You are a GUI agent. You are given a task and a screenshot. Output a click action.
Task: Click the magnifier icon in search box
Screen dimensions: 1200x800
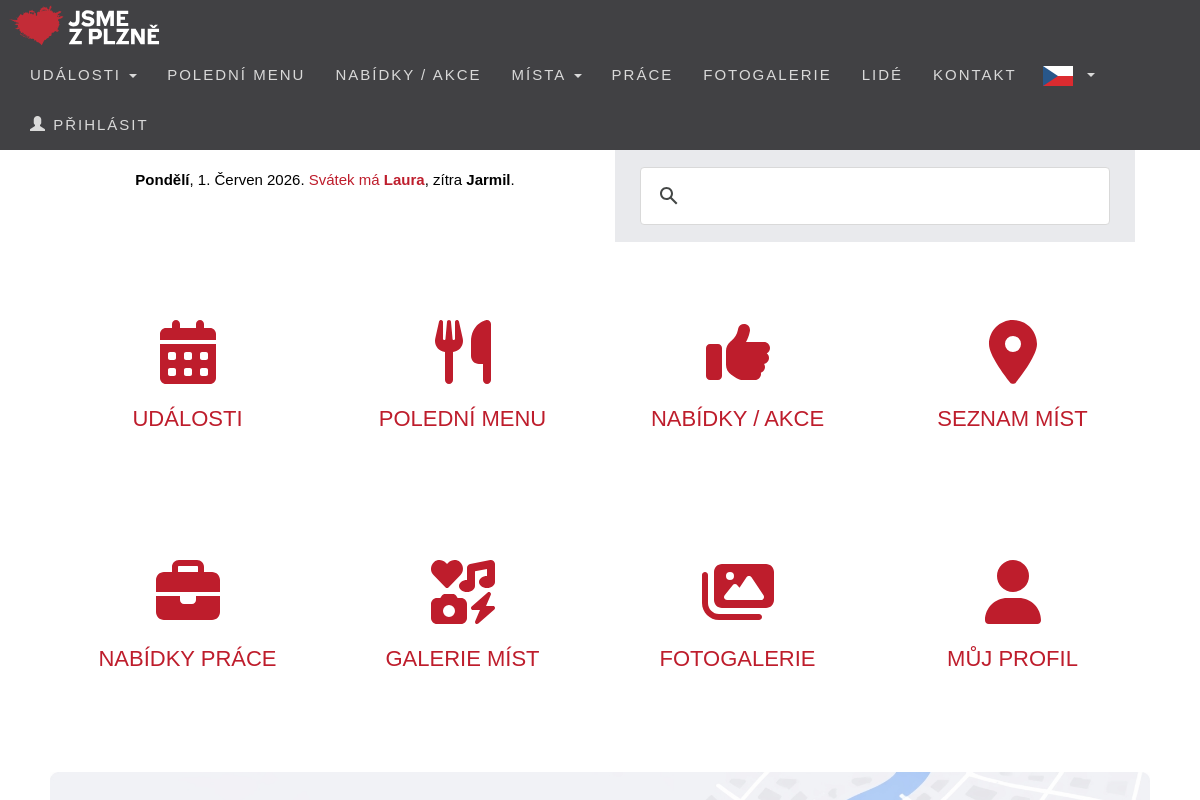coord(669,196)
